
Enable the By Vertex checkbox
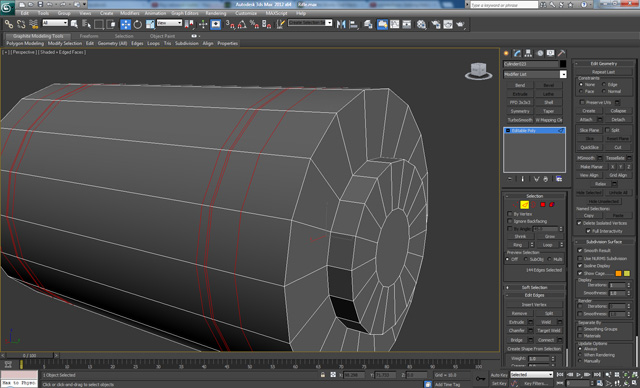[510, 214]
